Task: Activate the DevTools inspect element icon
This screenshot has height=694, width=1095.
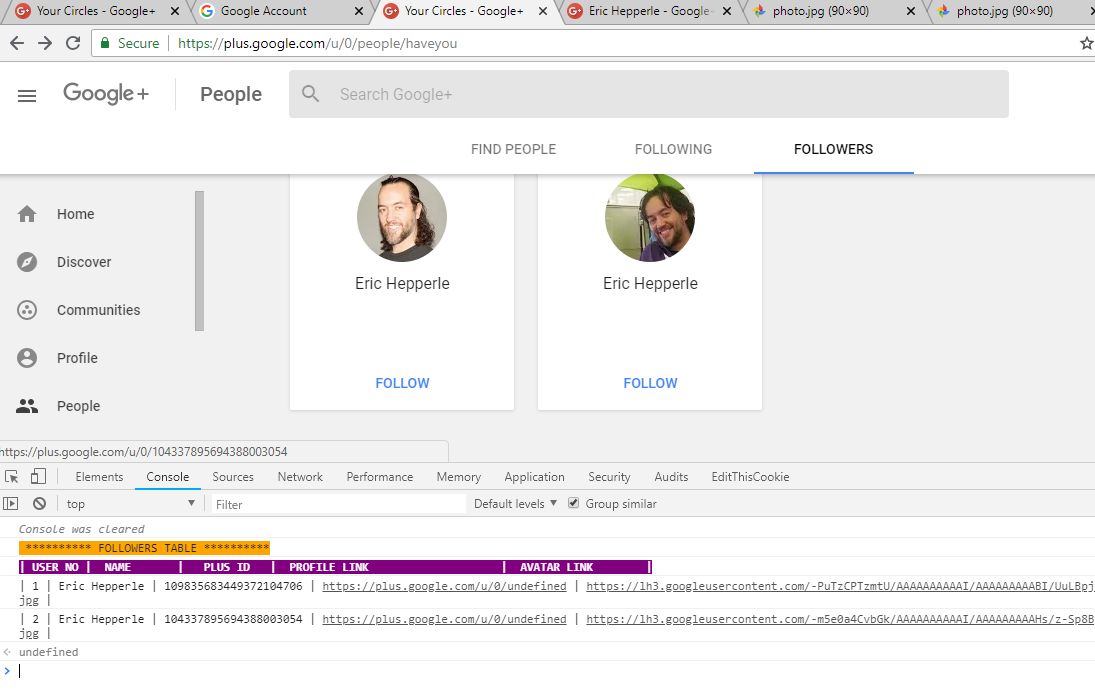Action: point(12,477)
